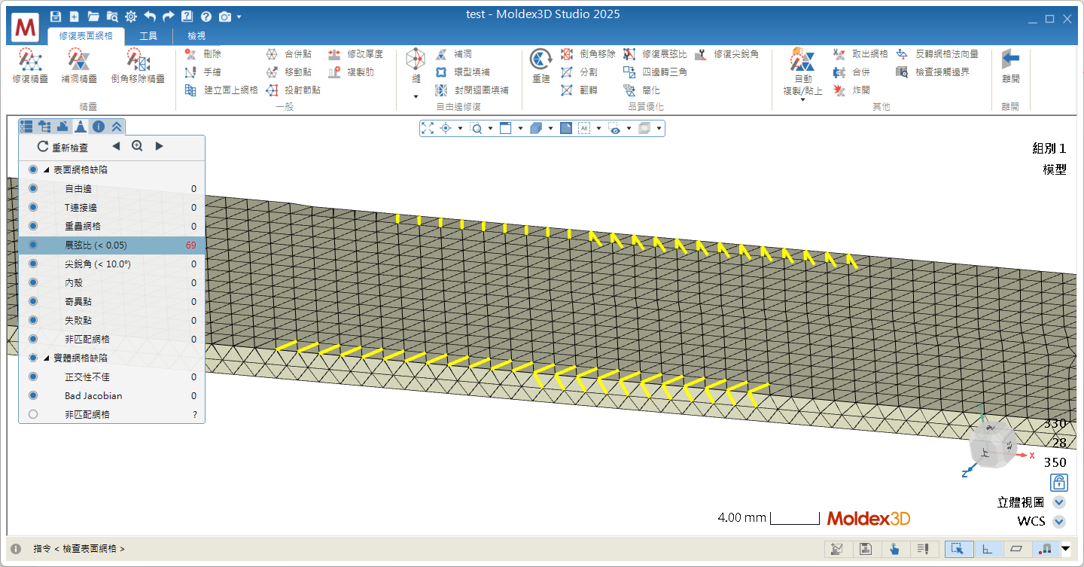Click the 複製肋 copy rib tool
The image size is (1084, 567).
351,72
